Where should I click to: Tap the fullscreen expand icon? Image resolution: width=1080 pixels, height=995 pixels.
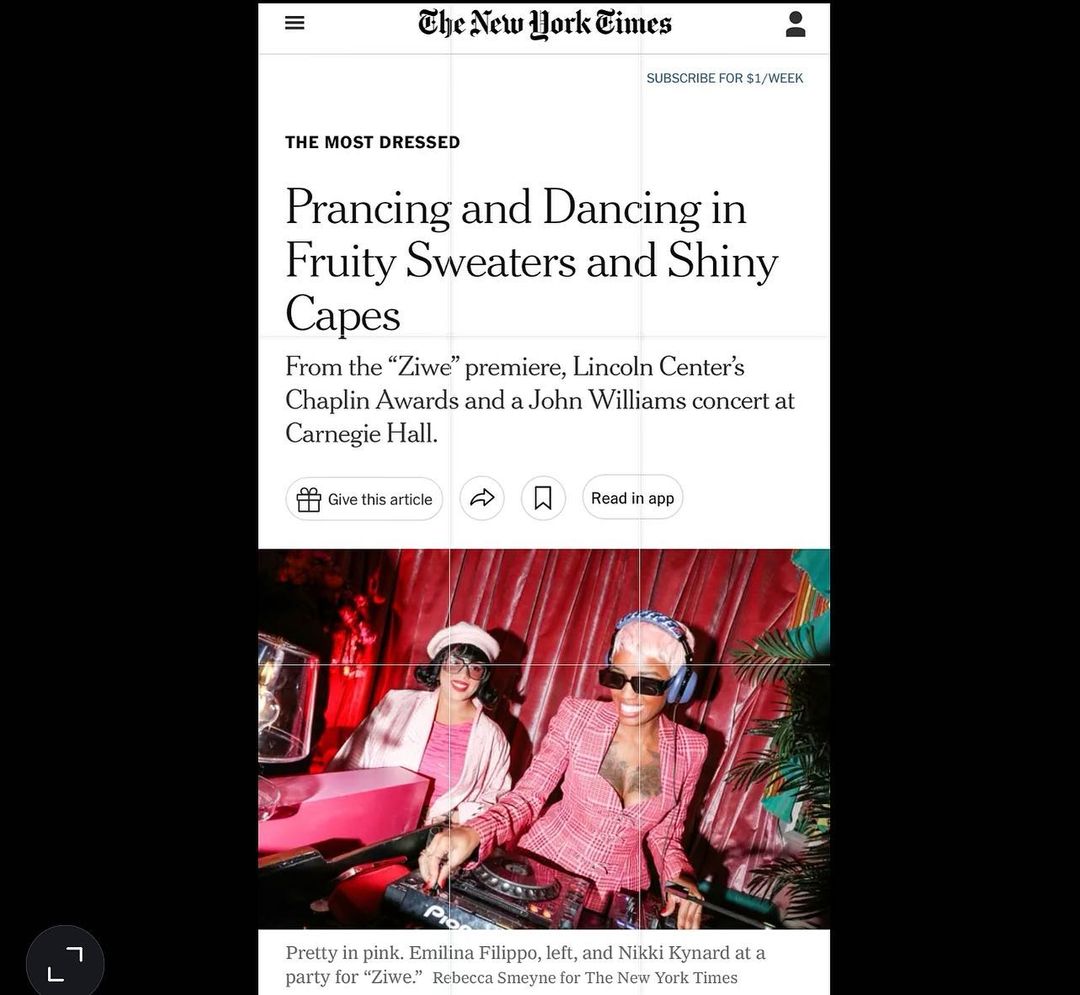[65, 963]
